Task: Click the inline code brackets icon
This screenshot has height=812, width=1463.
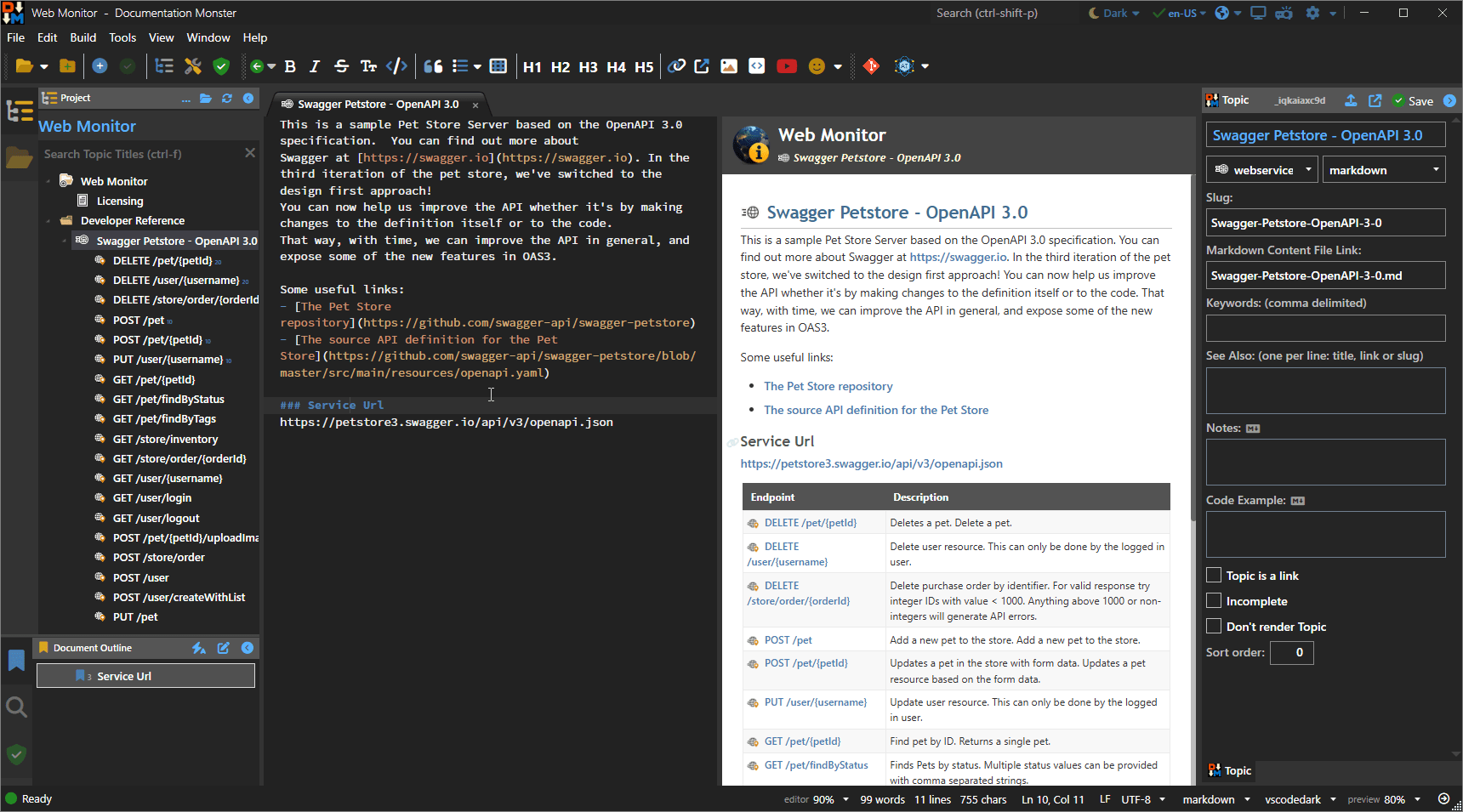Action: 396,66
